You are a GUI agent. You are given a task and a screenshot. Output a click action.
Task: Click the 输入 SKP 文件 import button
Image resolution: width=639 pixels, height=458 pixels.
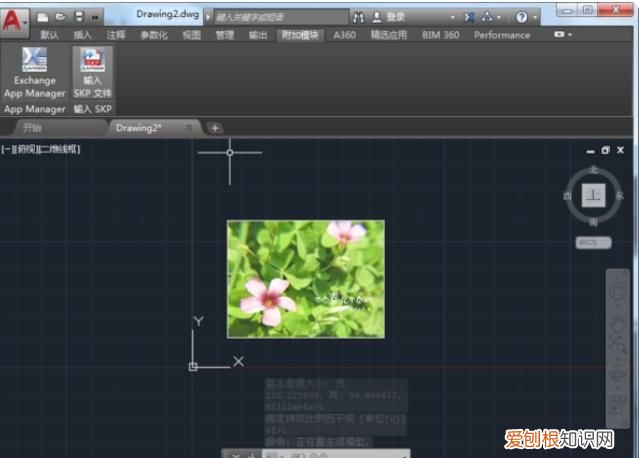93,73
